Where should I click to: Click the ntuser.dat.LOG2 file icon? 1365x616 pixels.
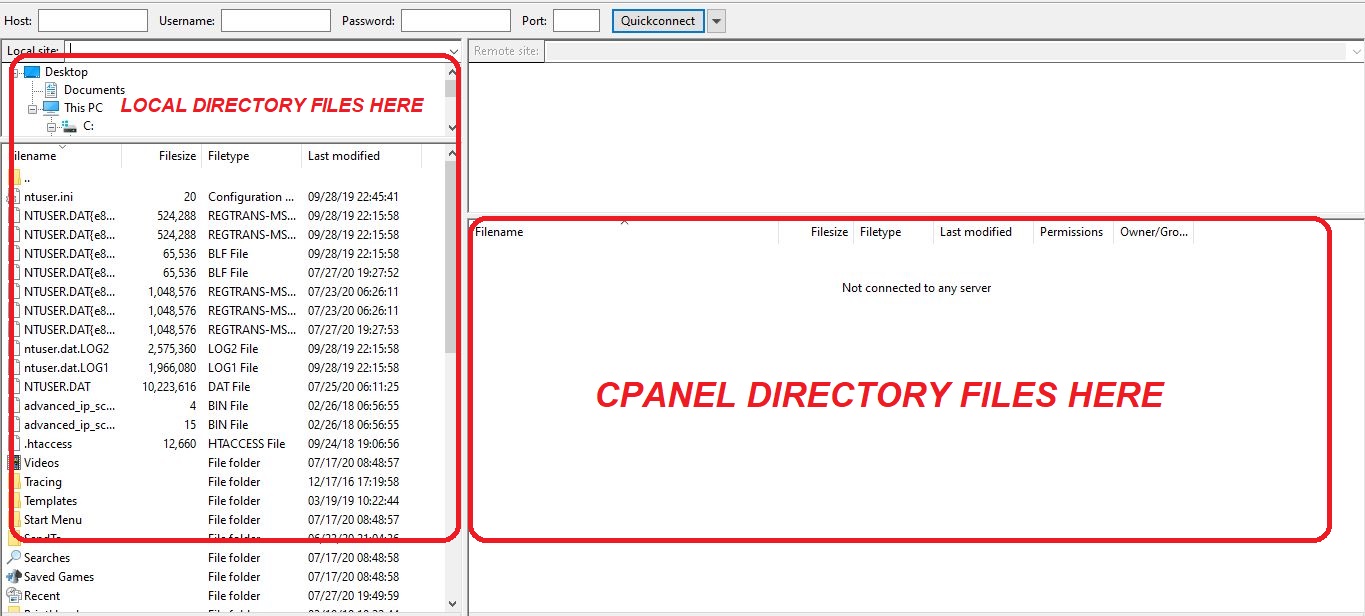point(15,349)
